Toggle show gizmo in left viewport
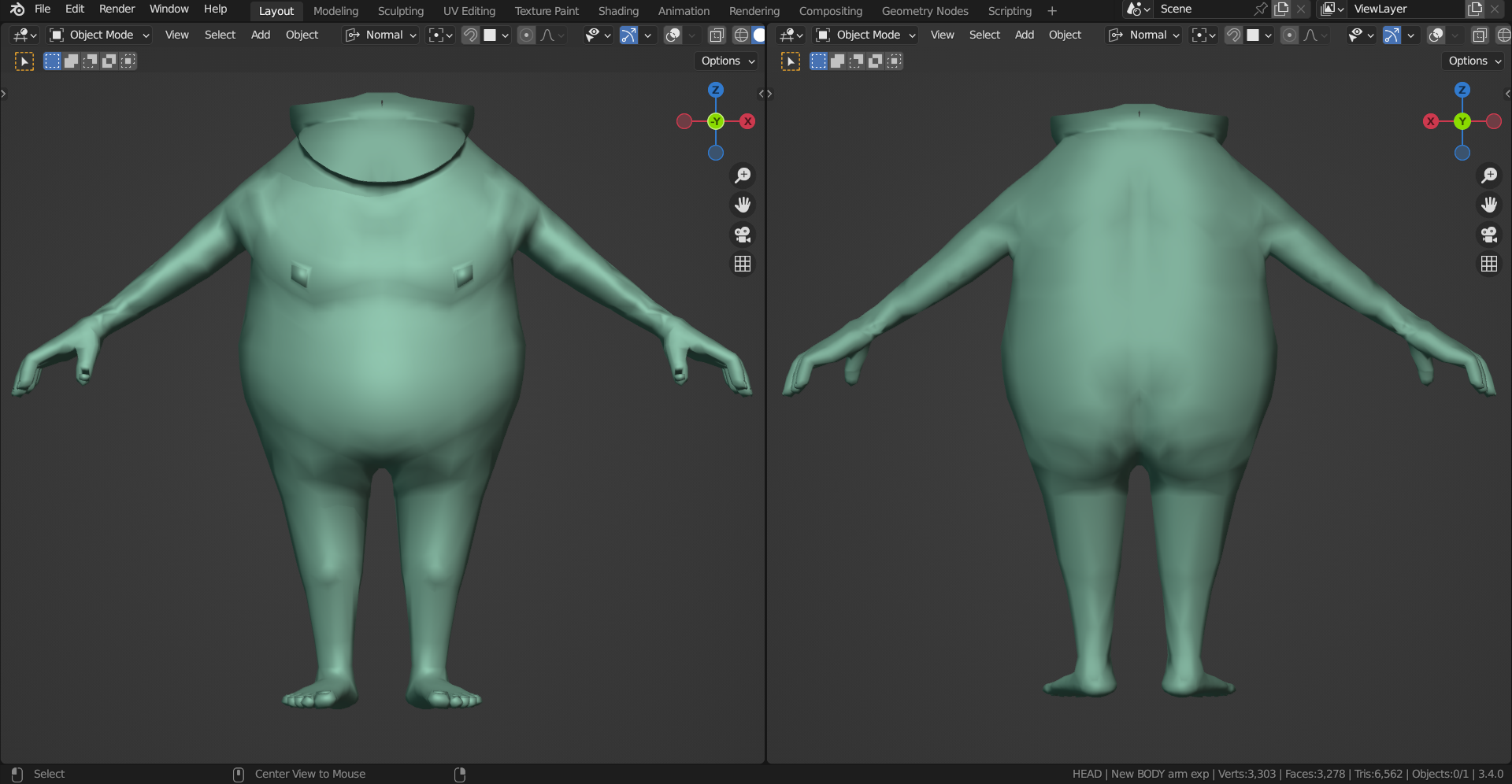Image resolution: width=1512 pixels, height=784 pixels. pos(628,35)
